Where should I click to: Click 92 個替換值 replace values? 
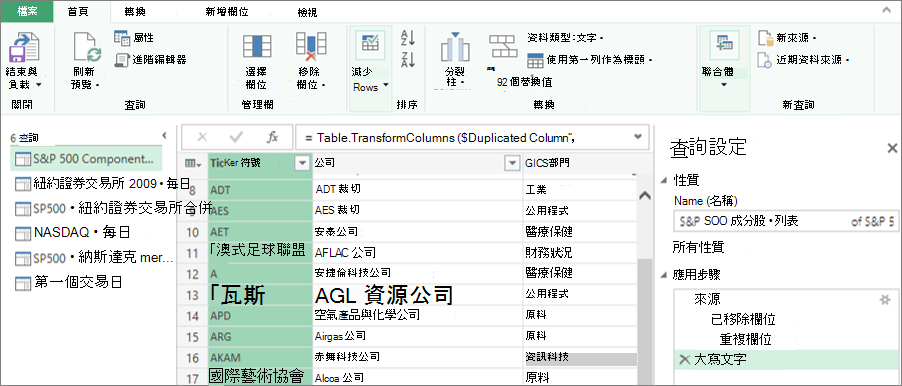[x=524, y=82]
